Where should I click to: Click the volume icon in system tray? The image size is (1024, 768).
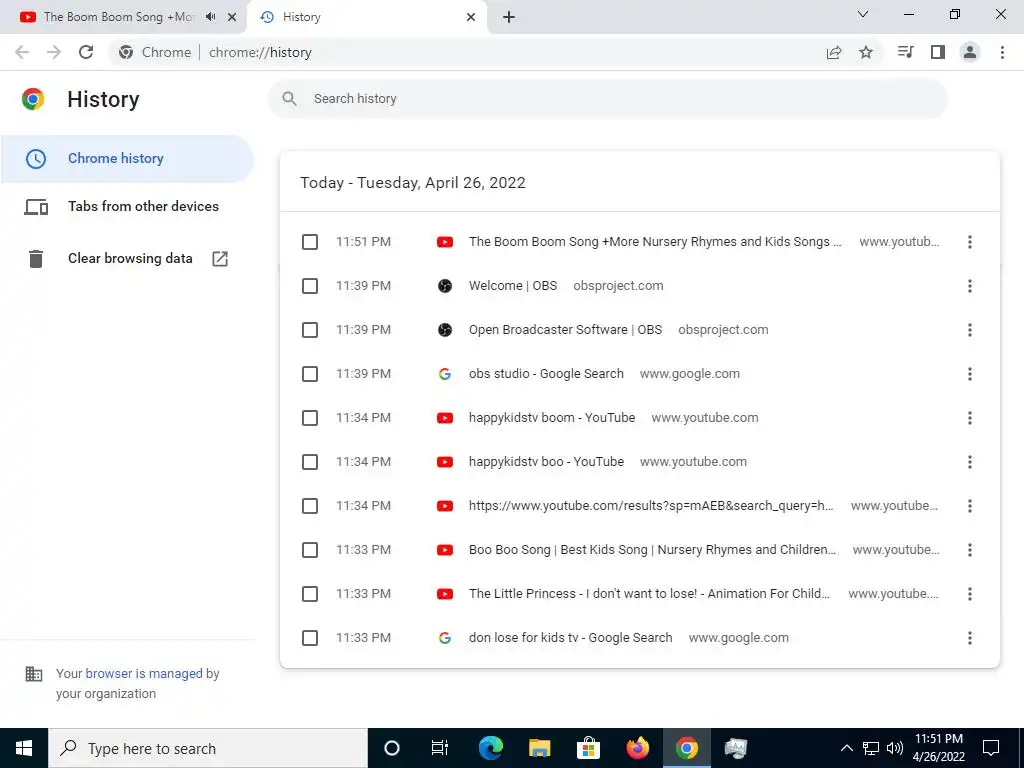point(895,748)
